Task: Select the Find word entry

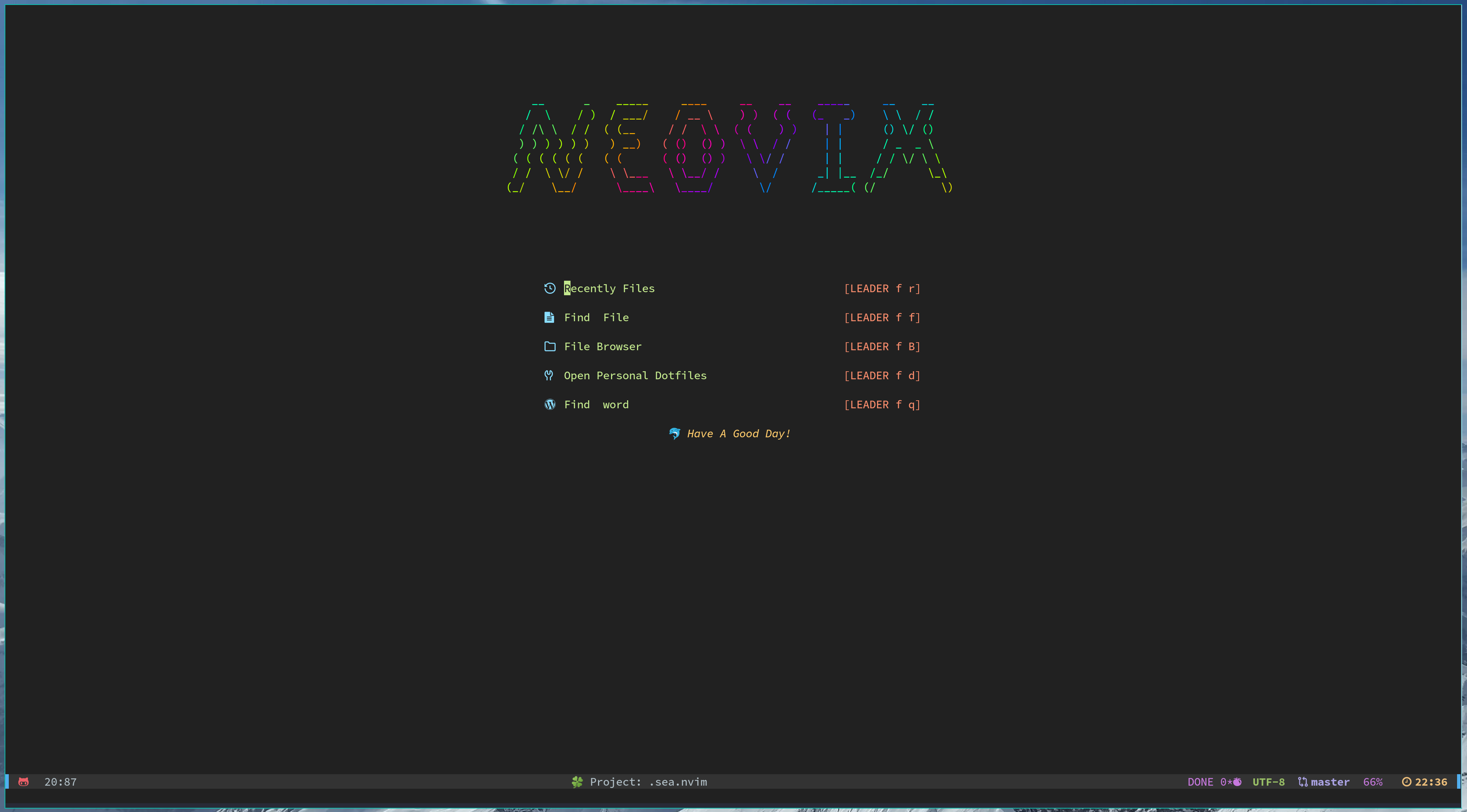Action: 596,404
